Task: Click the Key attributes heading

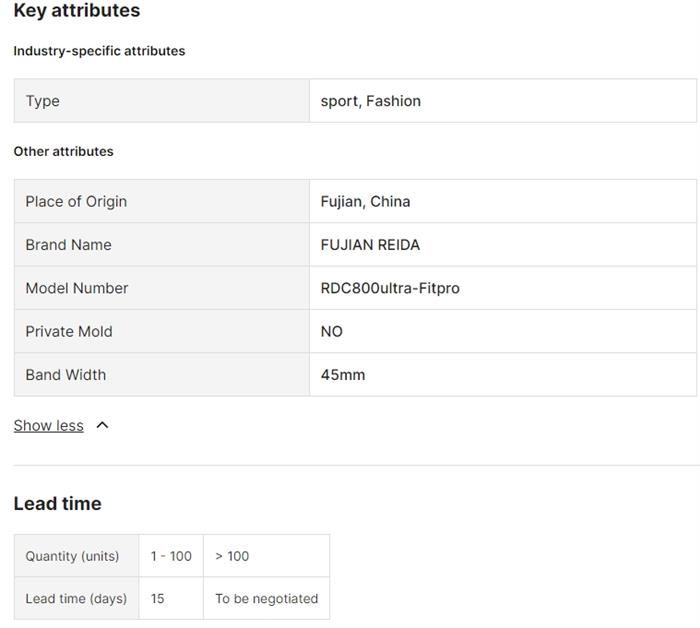Action: click(x=77, y=11)
